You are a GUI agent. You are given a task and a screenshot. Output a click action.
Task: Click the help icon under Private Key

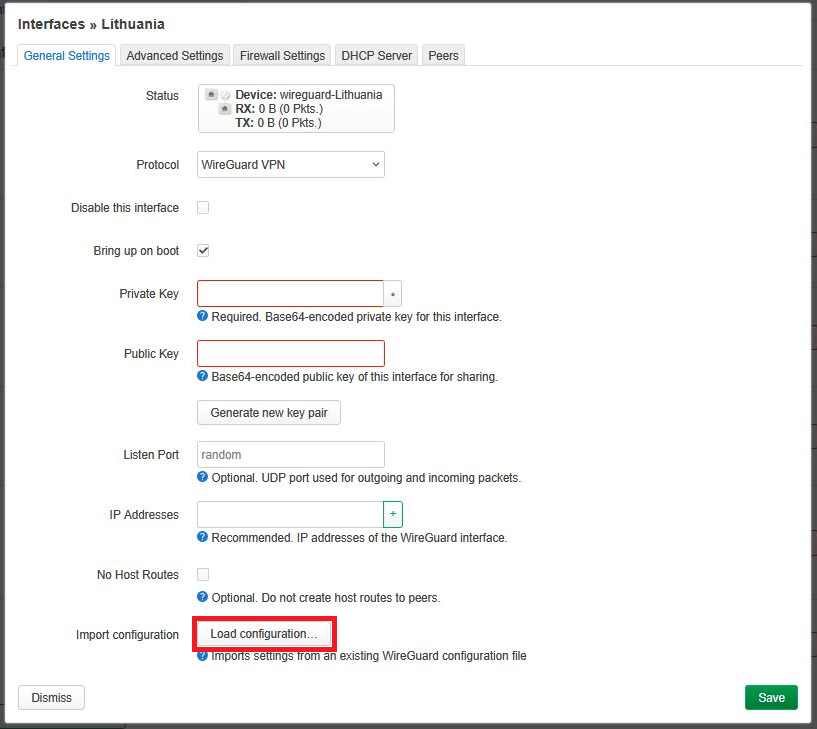(203, 317)
